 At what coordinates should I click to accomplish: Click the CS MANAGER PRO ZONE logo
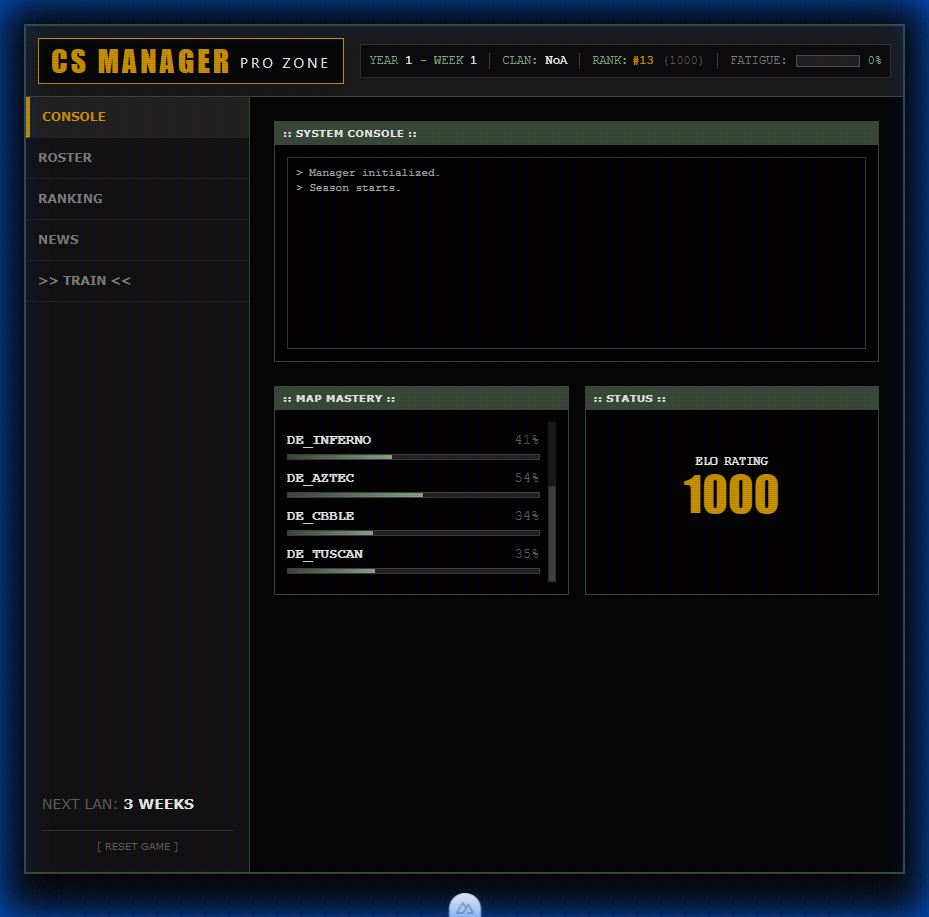pos(190,61)
